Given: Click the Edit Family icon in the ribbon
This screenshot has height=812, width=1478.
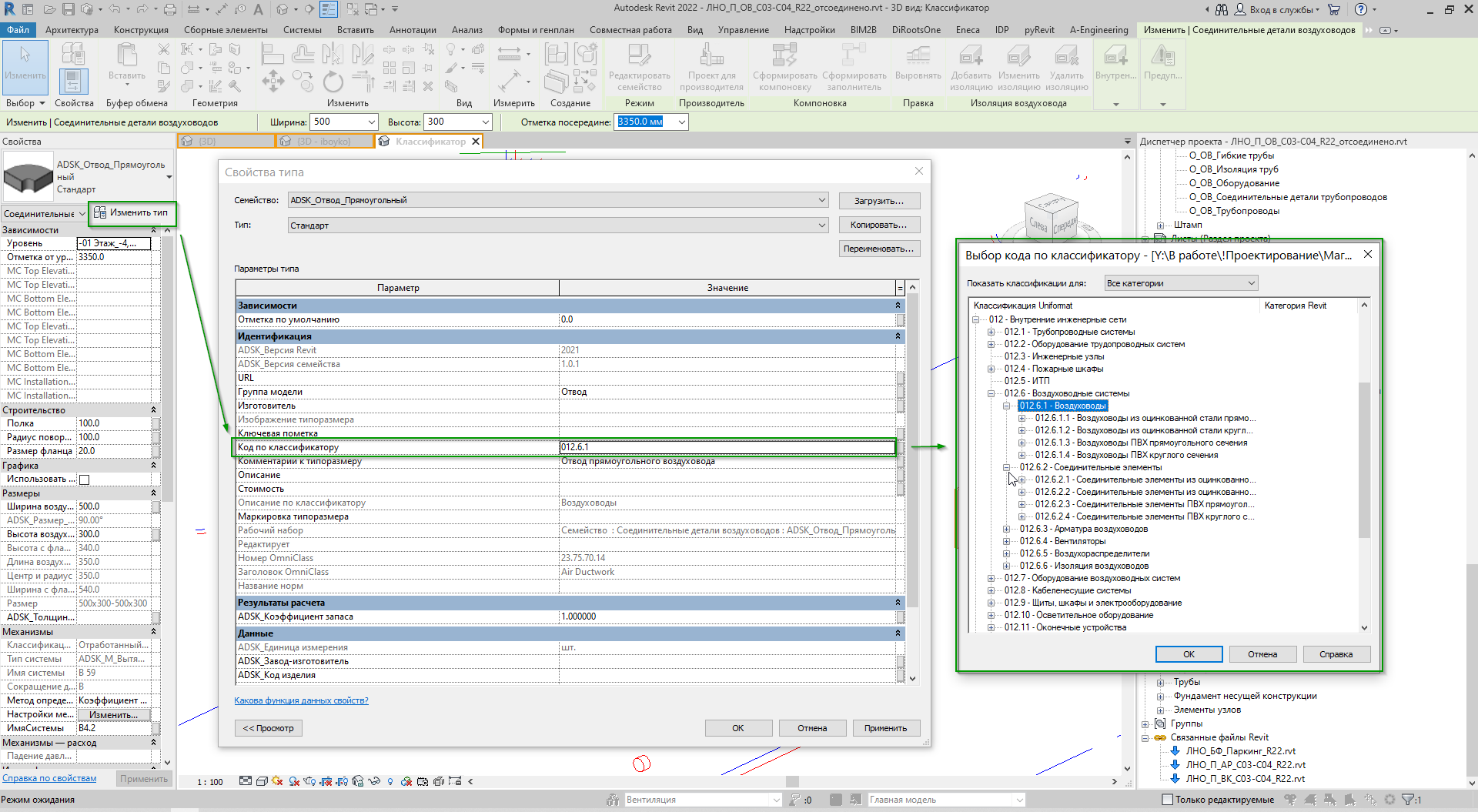Looking at the screenshot, I should click(x=639, y=55).
